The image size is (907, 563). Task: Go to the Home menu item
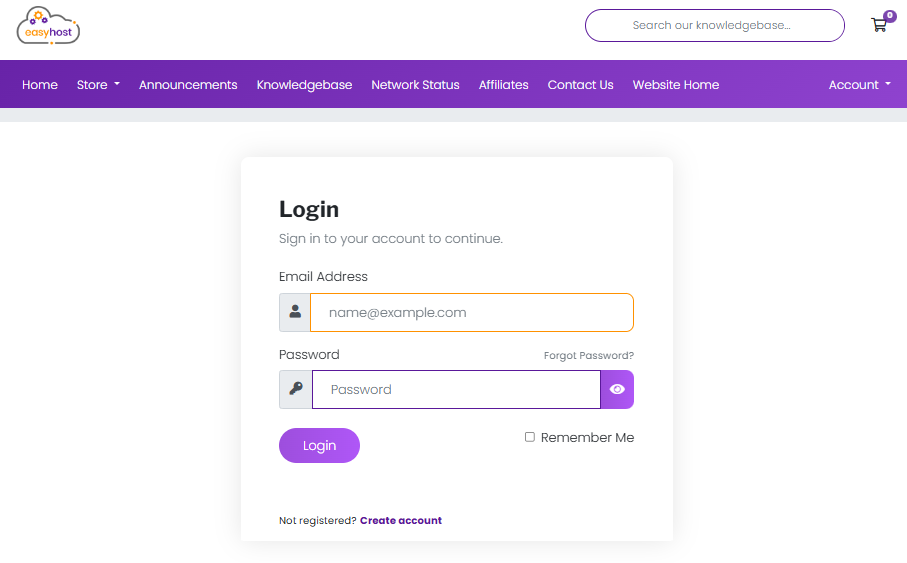[40, 85]
